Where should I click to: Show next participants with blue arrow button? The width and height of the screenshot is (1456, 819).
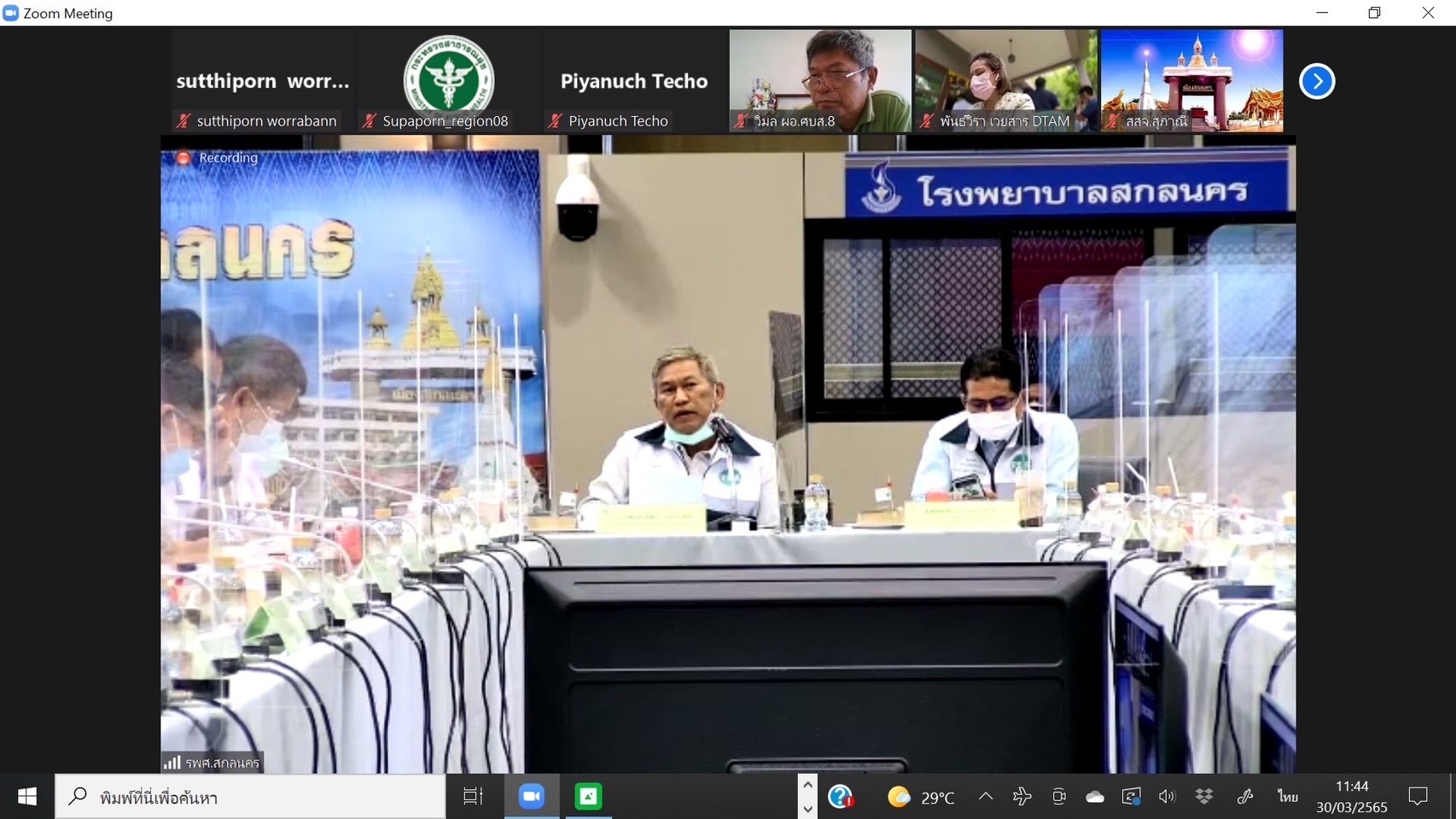(1317, 82)
